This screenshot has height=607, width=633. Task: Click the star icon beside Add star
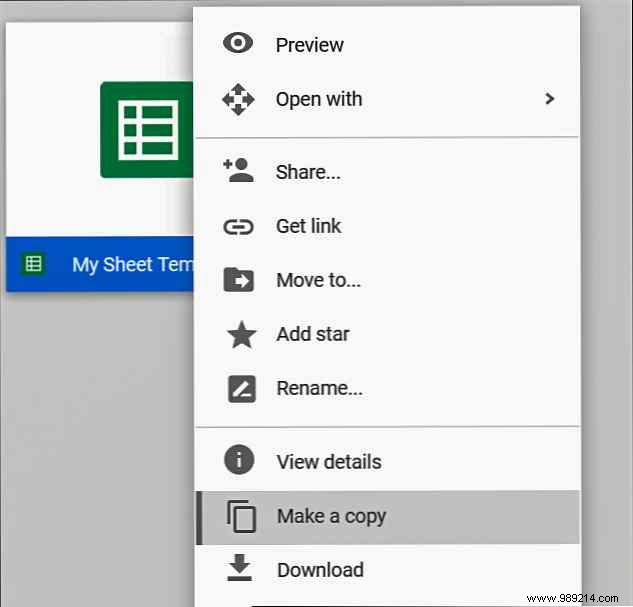242,335
